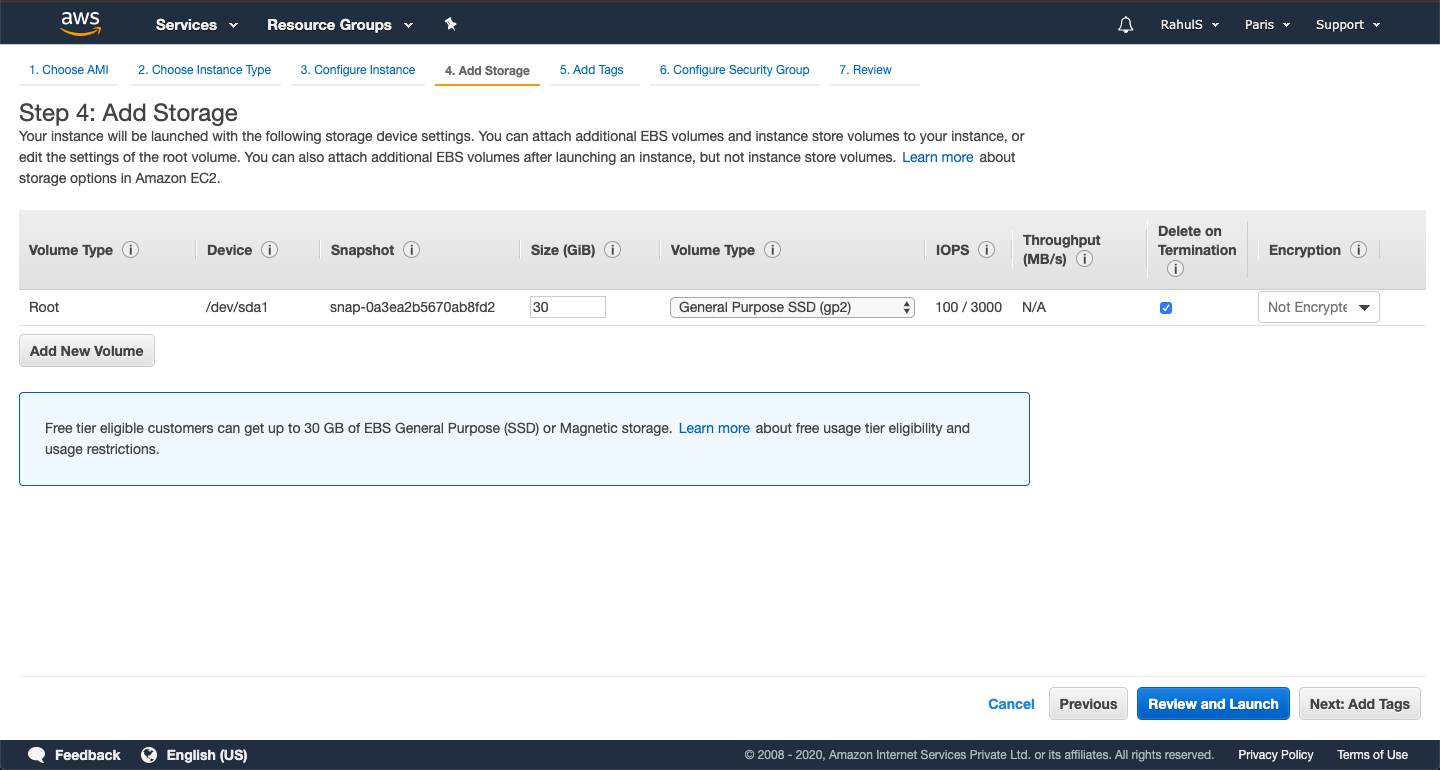
Task: Open the Encryption column info tooltip
Action: click(1358, 250)
